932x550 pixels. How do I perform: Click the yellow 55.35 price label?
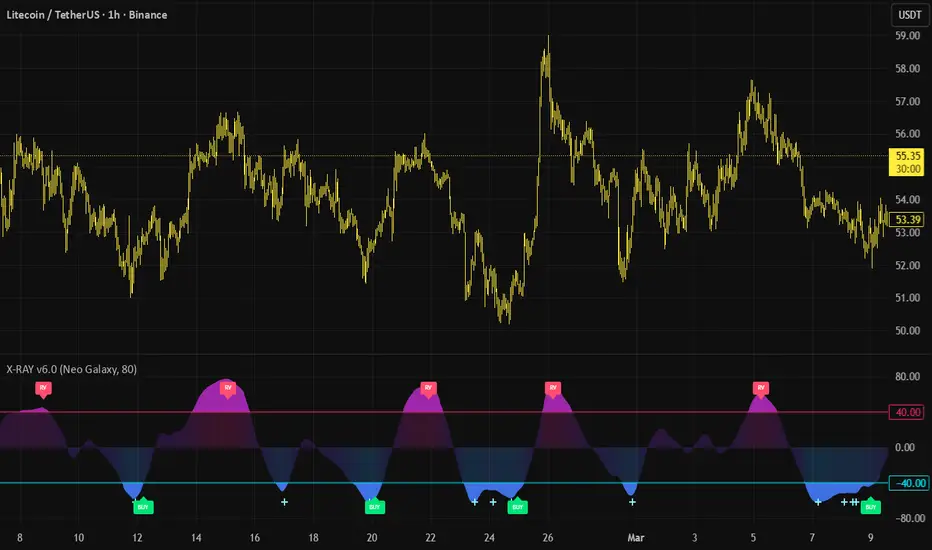(908, 156)
